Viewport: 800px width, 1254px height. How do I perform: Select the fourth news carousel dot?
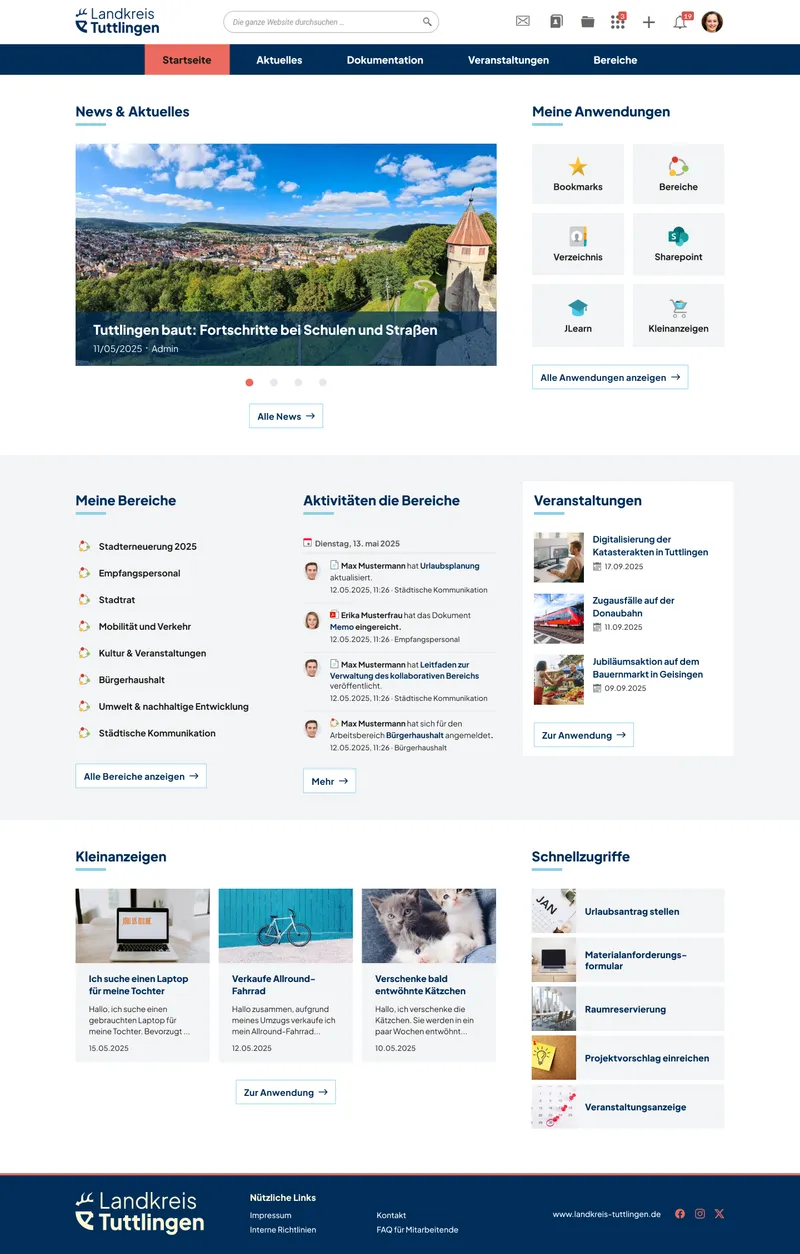click(x=323, y=382)
